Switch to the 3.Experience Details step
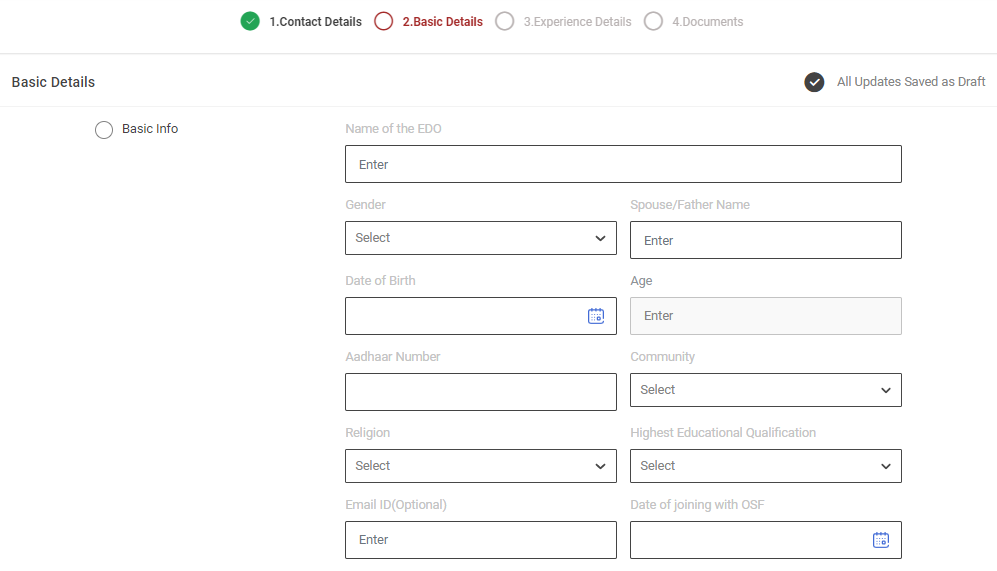Screen dimensions: 997x571 click(x=577, y=22)
